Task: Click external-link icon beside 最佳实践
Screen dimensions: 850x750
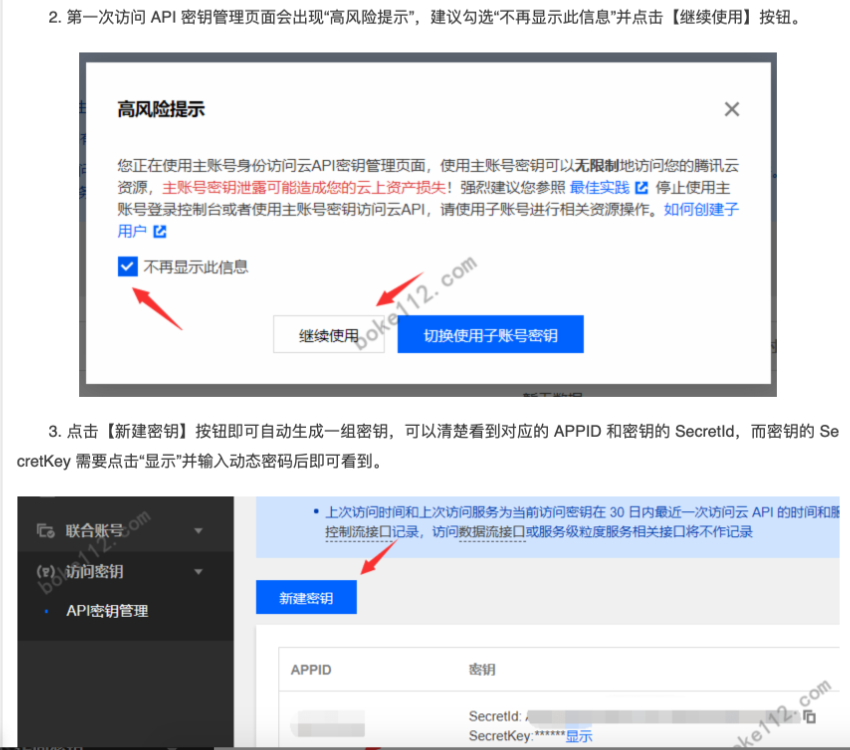Action: click(642, 188)
